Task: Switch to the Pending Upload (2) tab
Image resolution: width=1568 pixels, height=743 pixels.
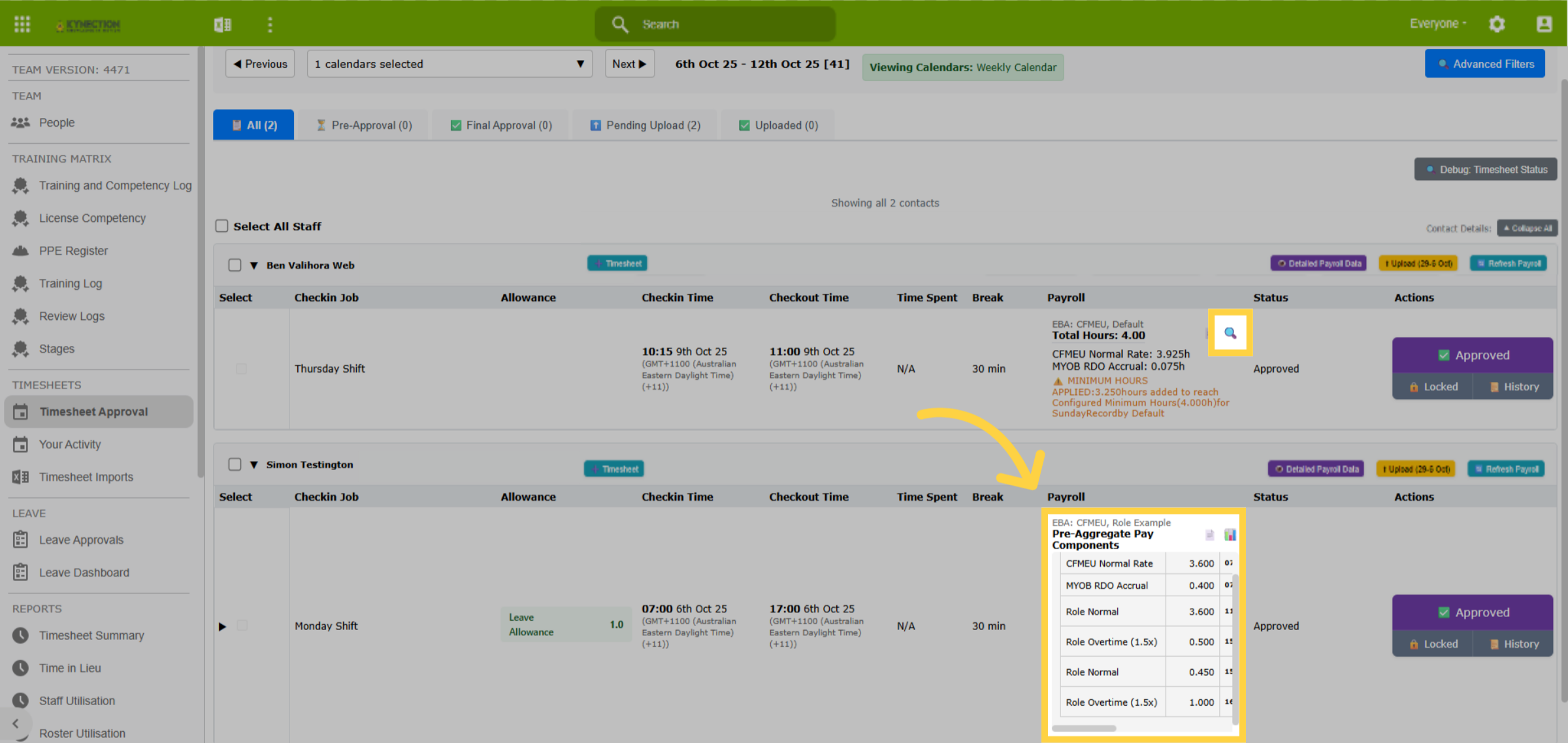Action: [x=645, y=125]
